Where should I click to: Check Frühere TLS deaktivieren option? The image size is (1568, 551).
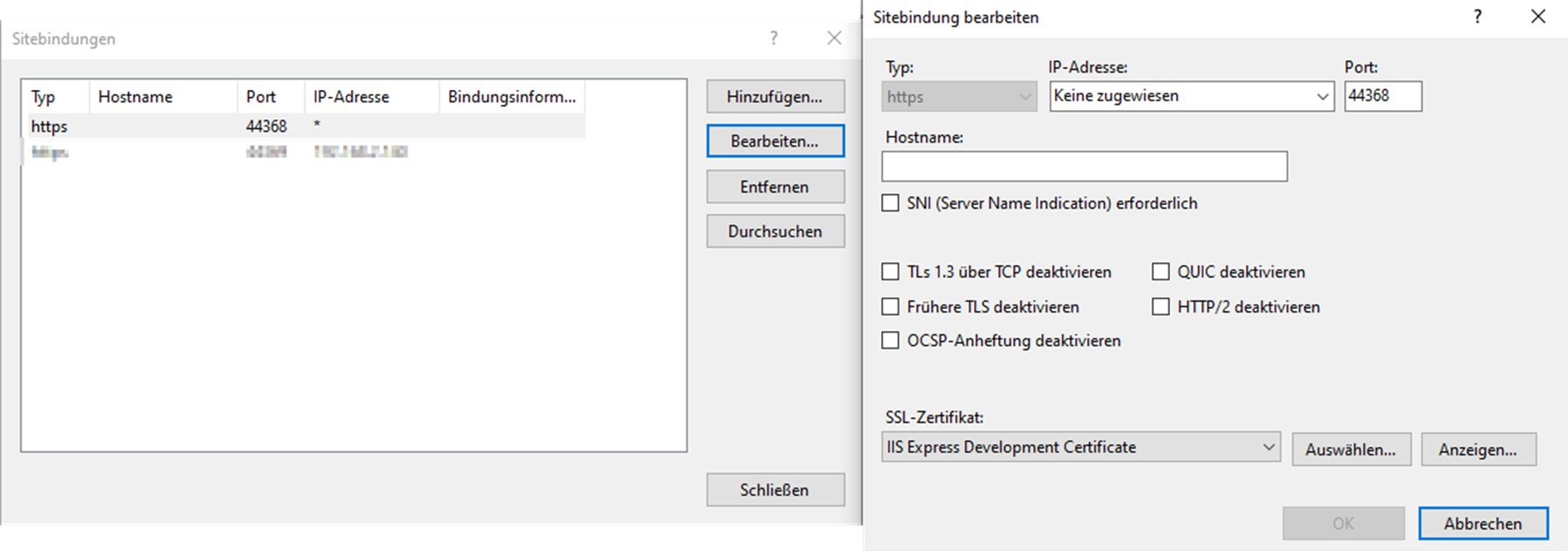[890, 307]
